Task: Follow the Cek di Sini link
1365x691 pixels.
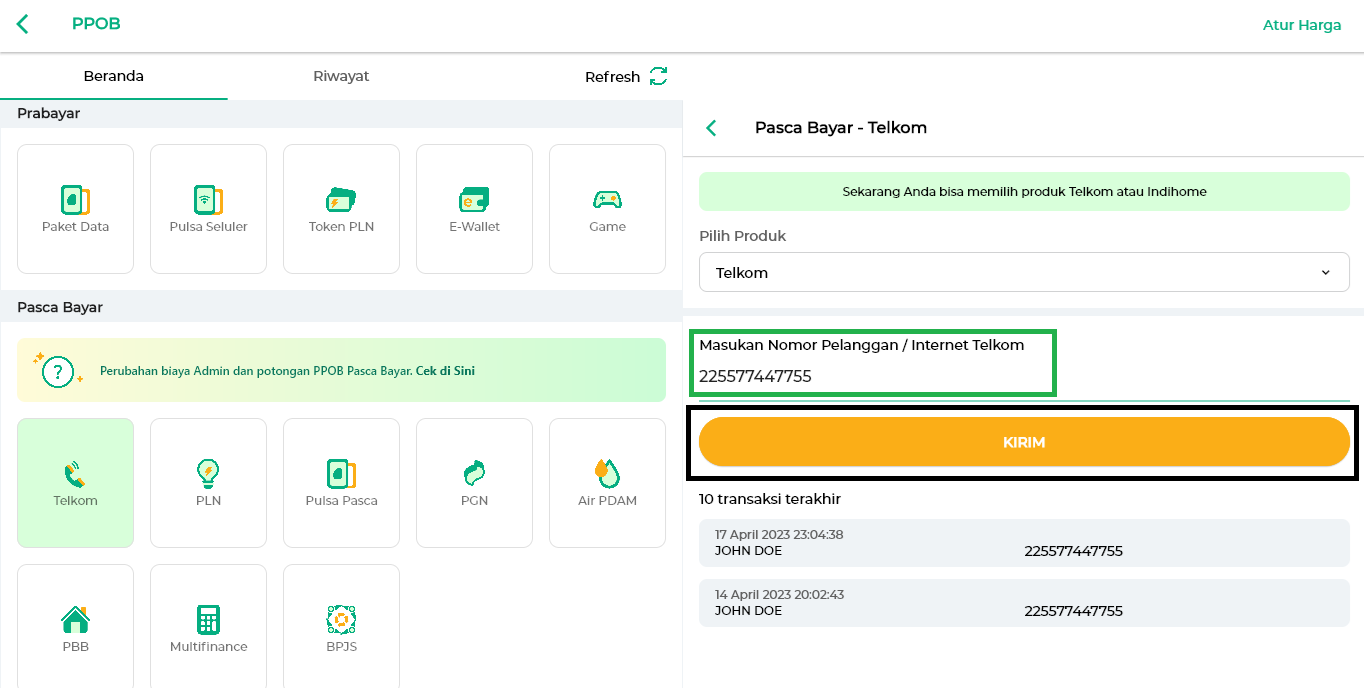Action: pos(445,371)
